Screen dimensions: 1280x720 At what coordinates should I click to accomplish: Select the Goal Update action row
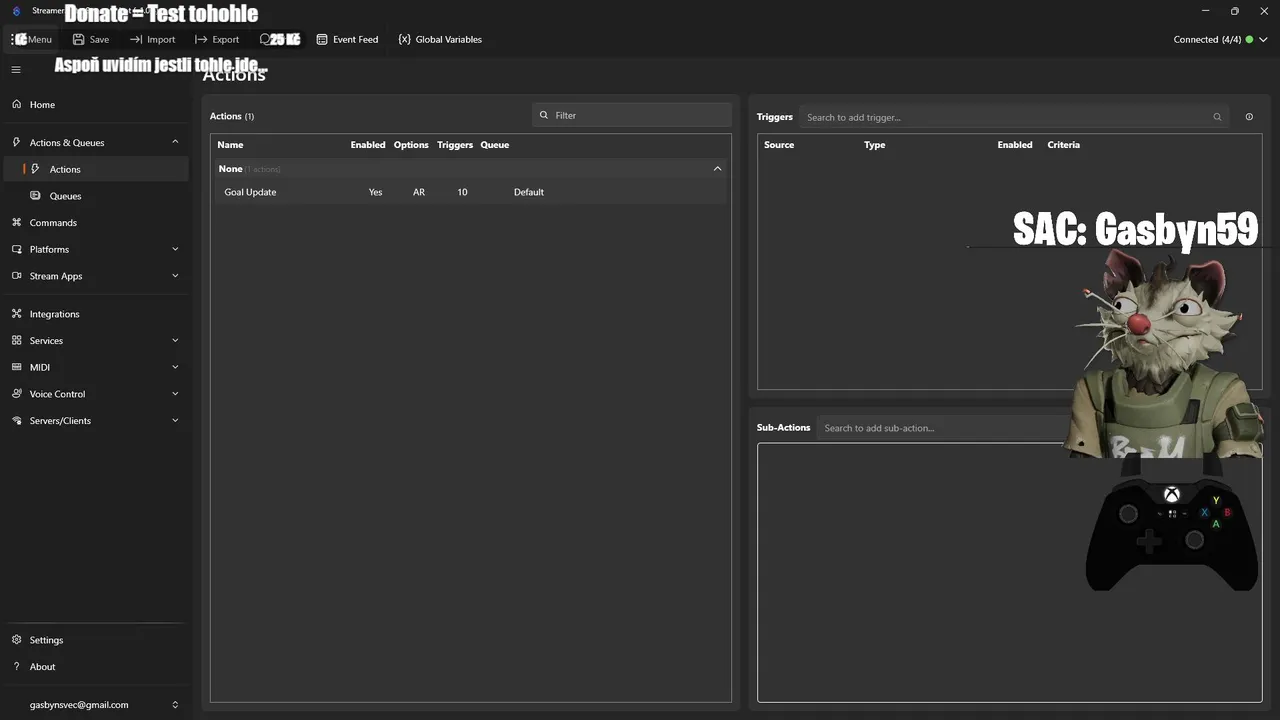point(471,192)
